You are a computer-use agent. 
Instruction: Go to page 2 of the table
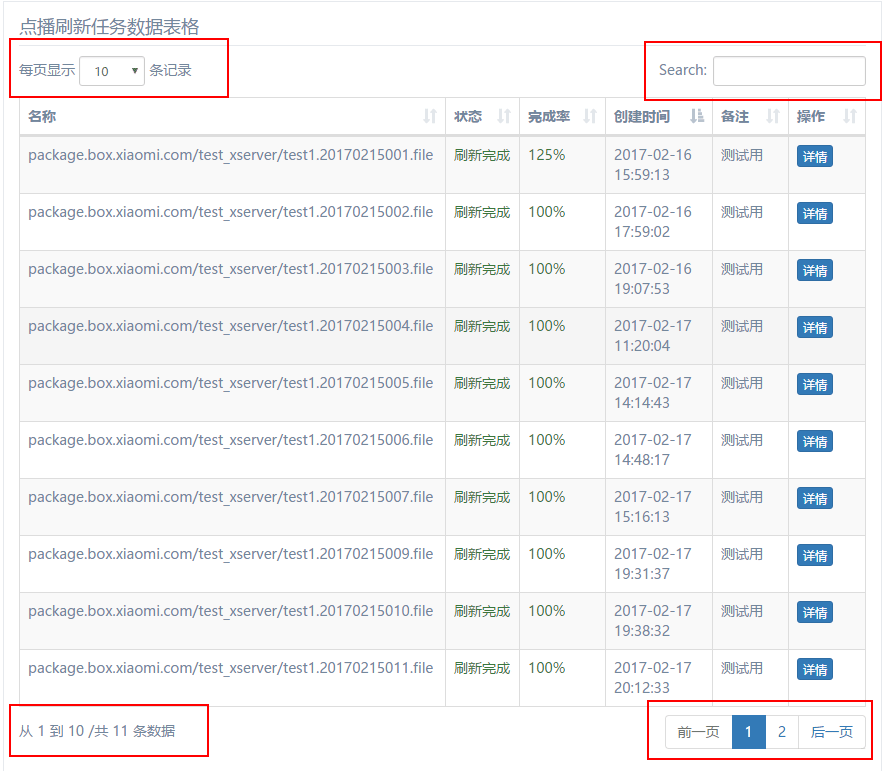[x=781, y=731]
